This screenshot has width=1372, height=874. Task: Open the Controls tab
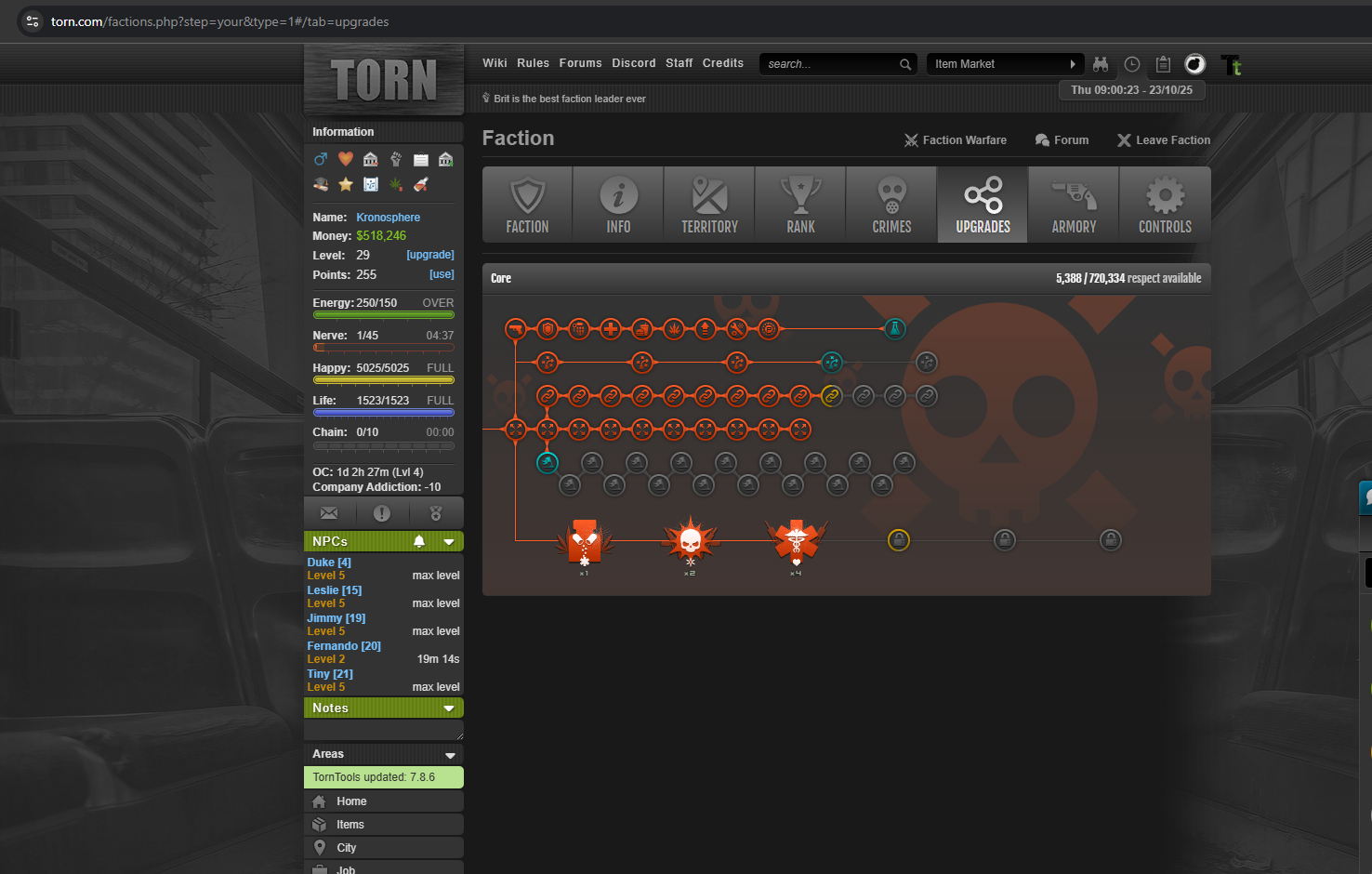pos(1165,205)
